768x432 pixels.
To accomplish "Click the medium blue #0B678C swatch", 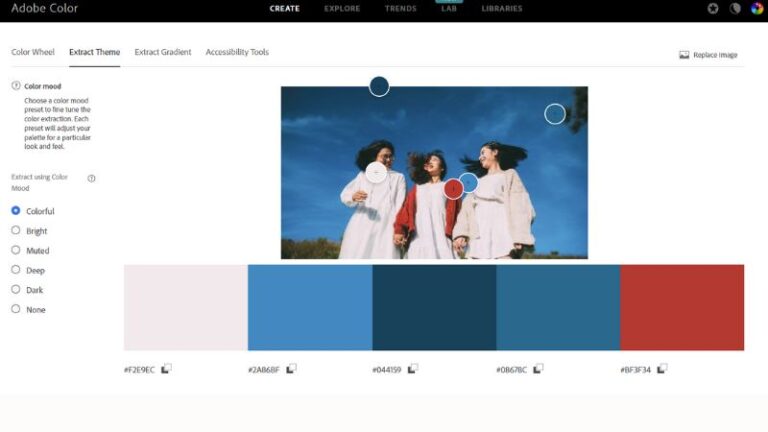I will [x=558, y=308].
